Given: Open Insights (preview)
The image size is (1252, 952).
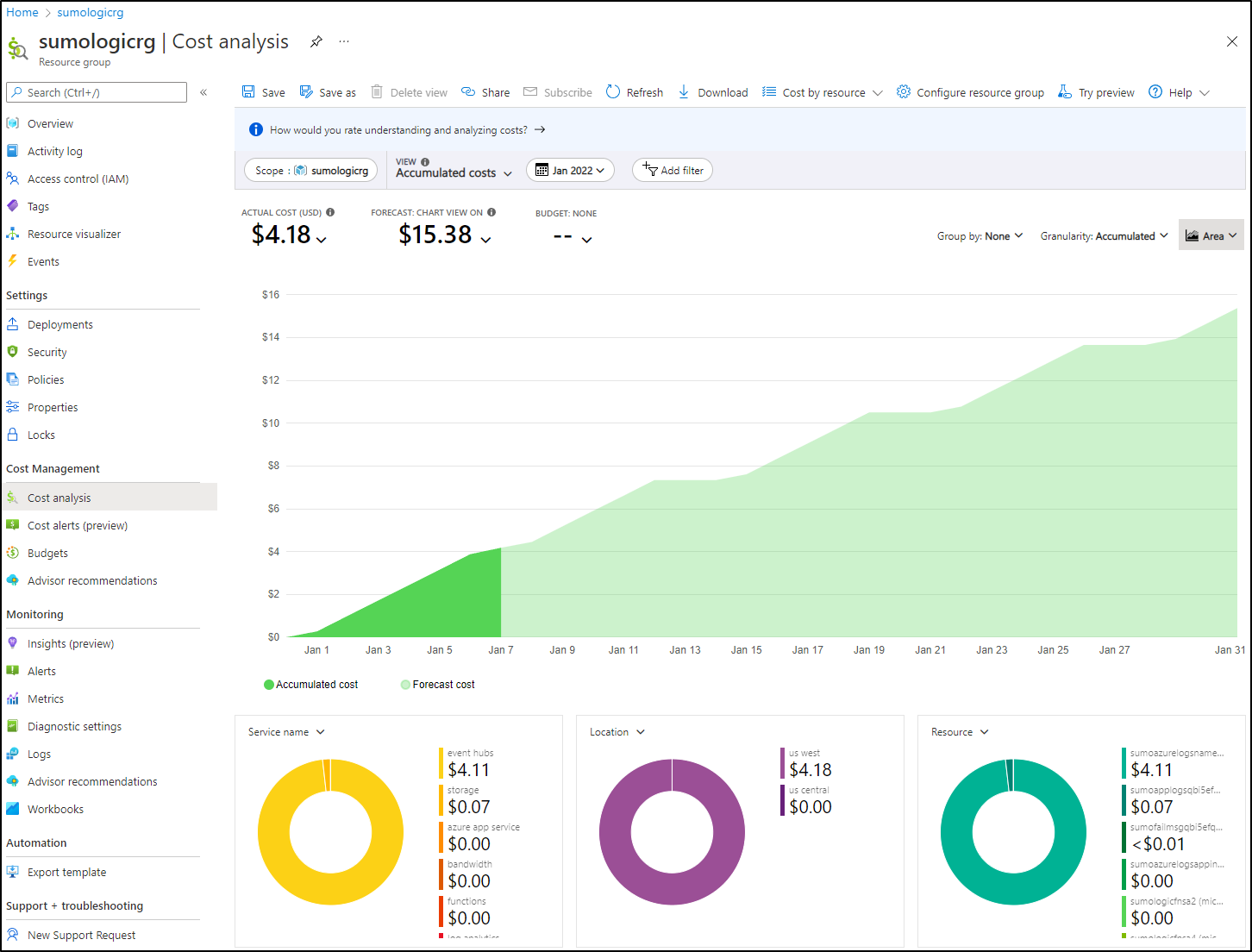Looking at the screenshot, I should 70,644.
